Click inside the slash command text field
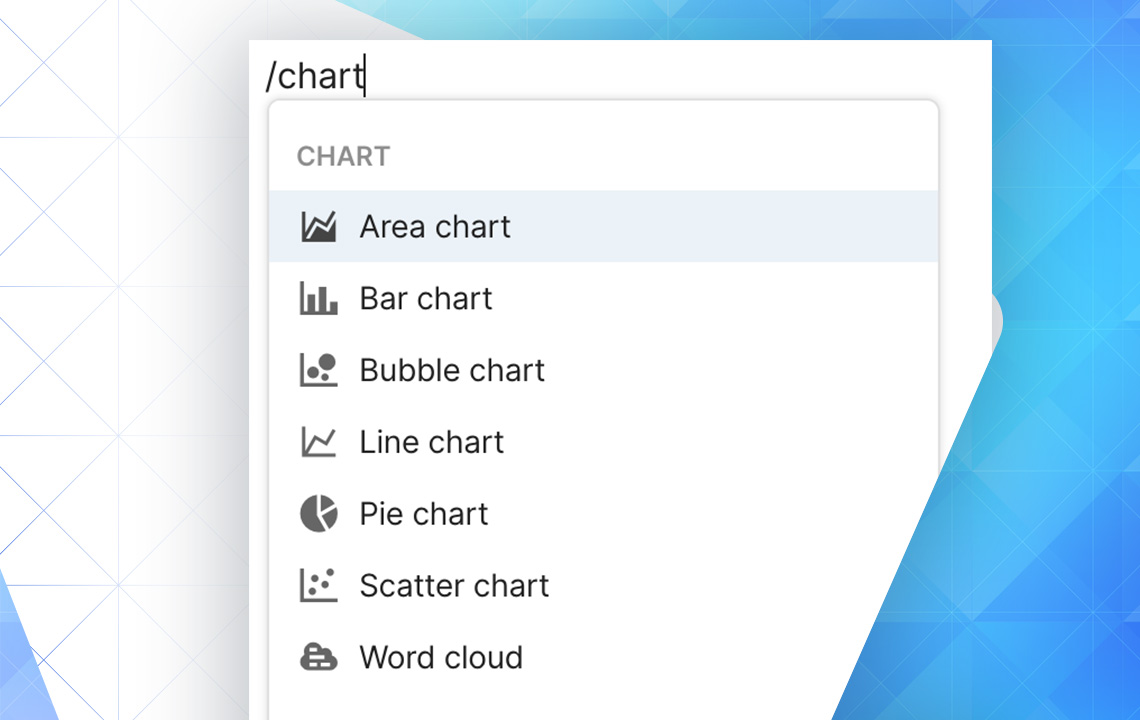 tap(500, 75)
